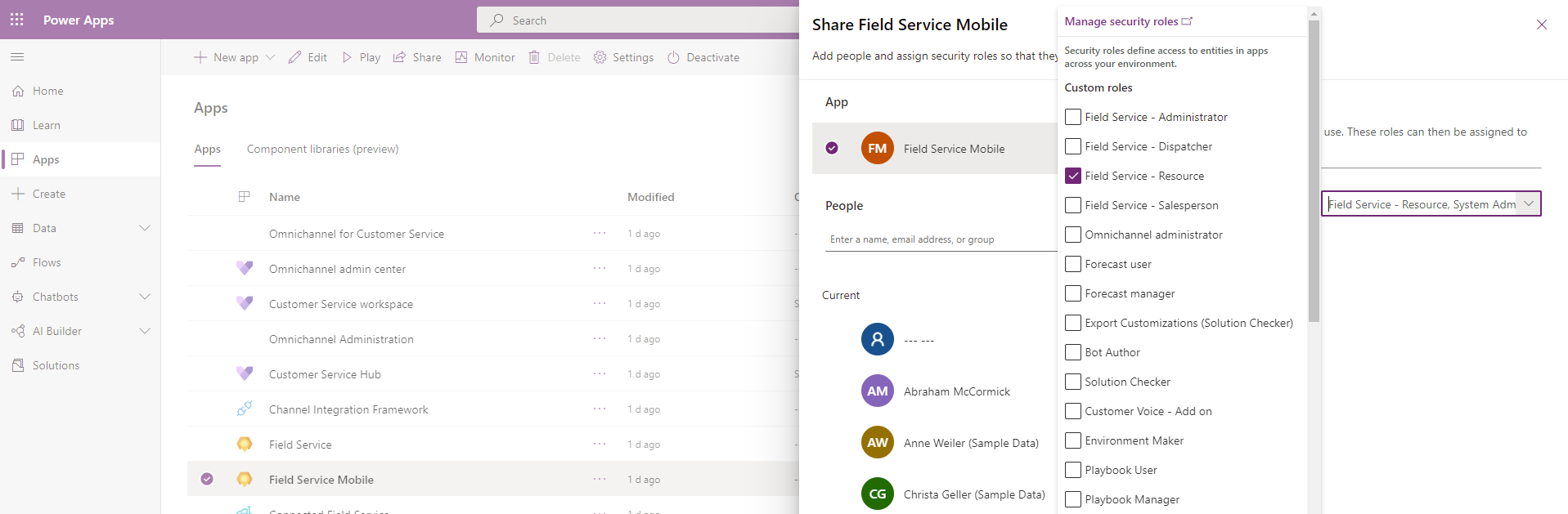This screenshot has width=1568, height=514.
Task: Expand the Data section in sidebar
Action: tap(145, 228)
